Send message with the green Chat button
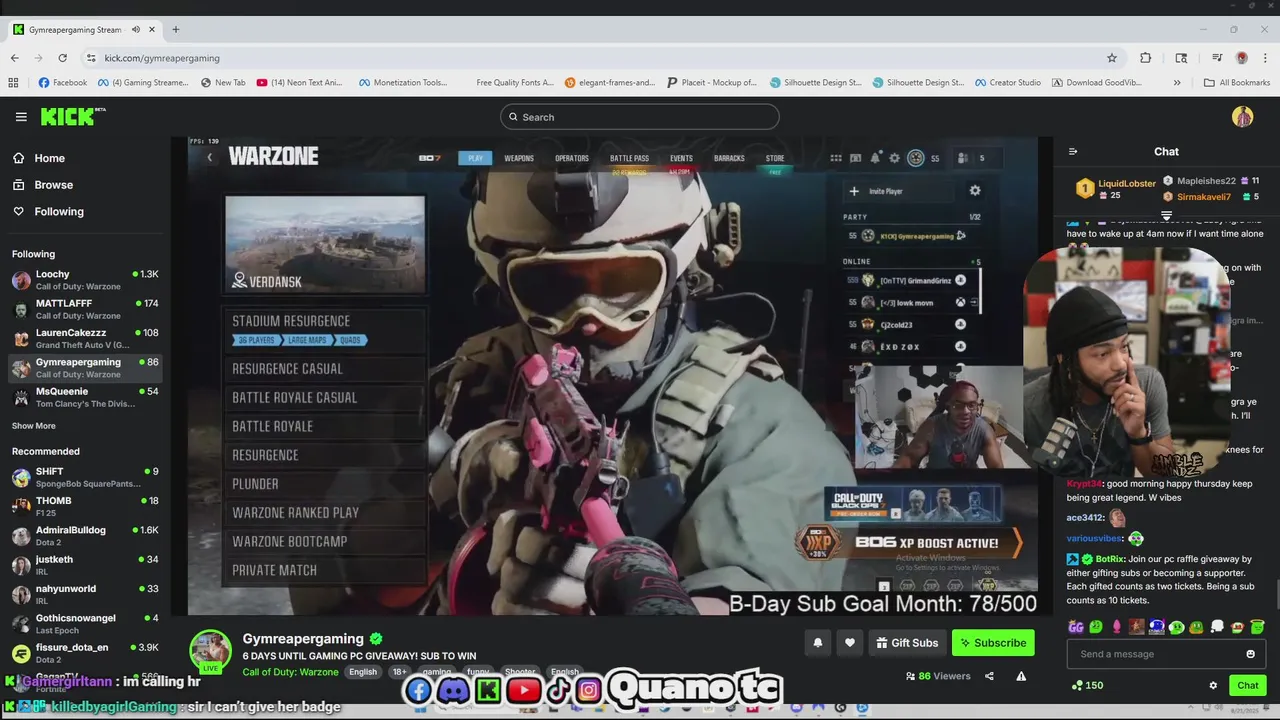 click(1248, 685)
